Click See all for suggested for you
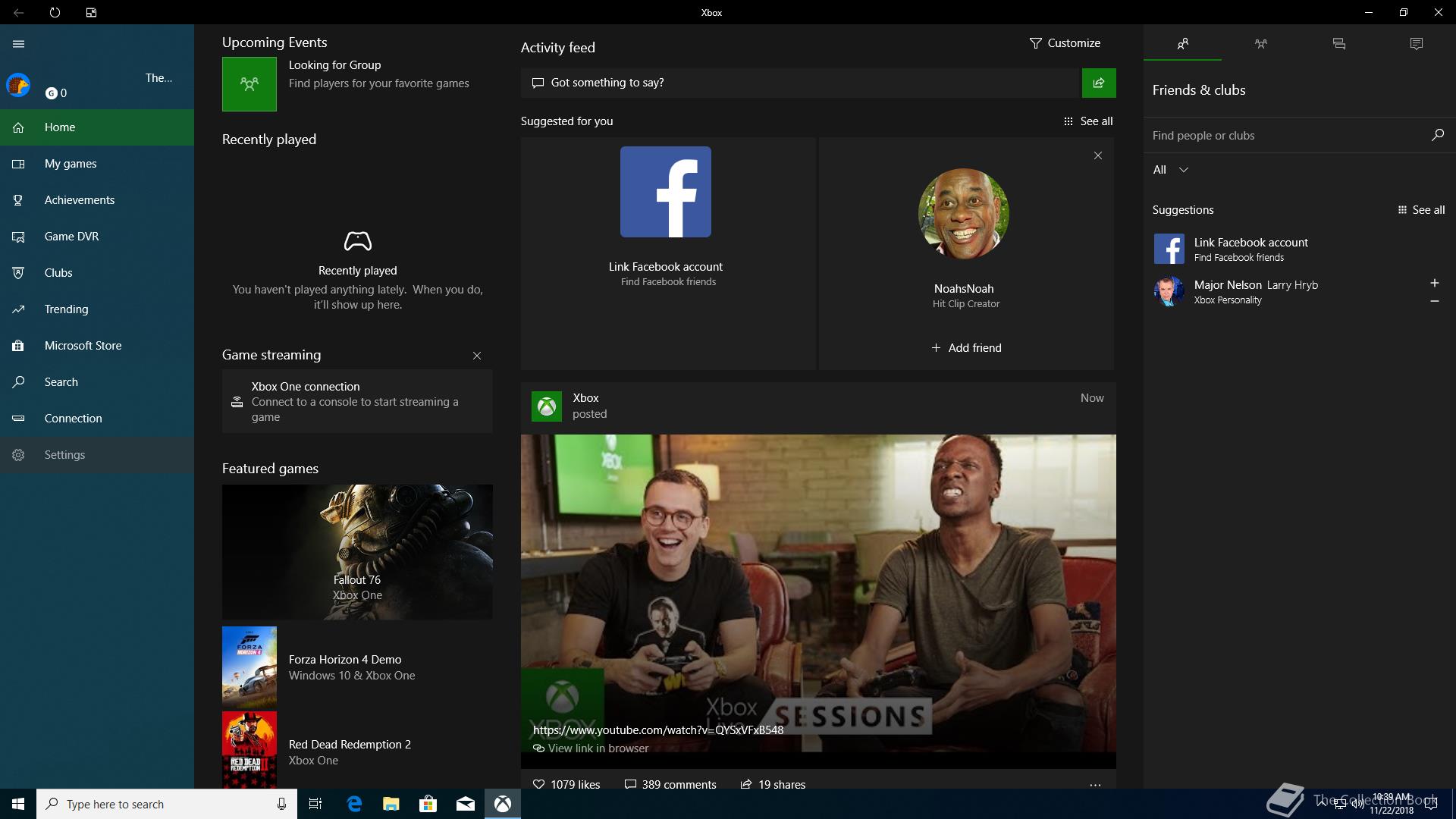 [x=1088, y=121]
